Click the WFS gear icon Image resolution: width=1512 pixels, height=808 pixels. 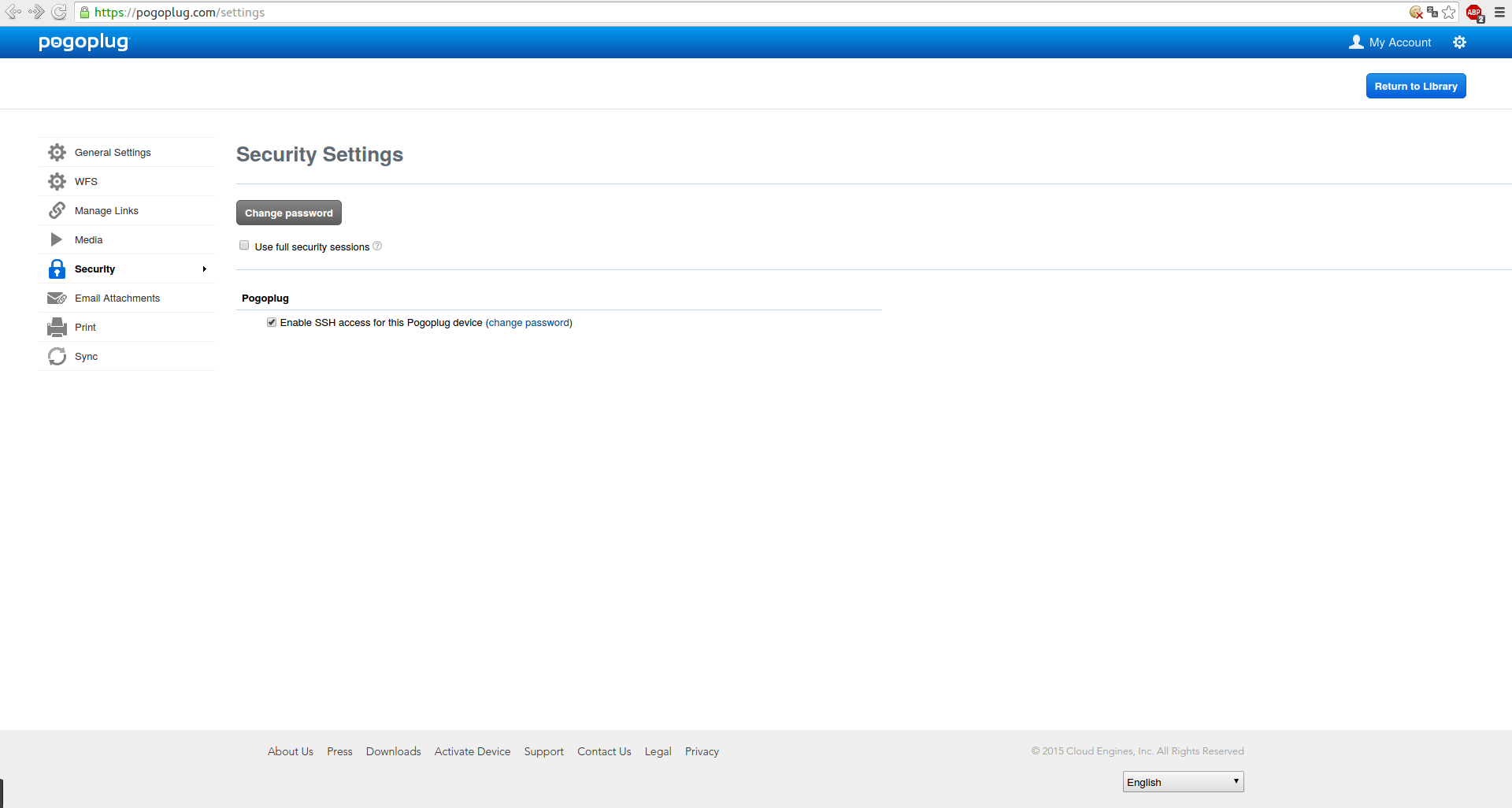57,181
